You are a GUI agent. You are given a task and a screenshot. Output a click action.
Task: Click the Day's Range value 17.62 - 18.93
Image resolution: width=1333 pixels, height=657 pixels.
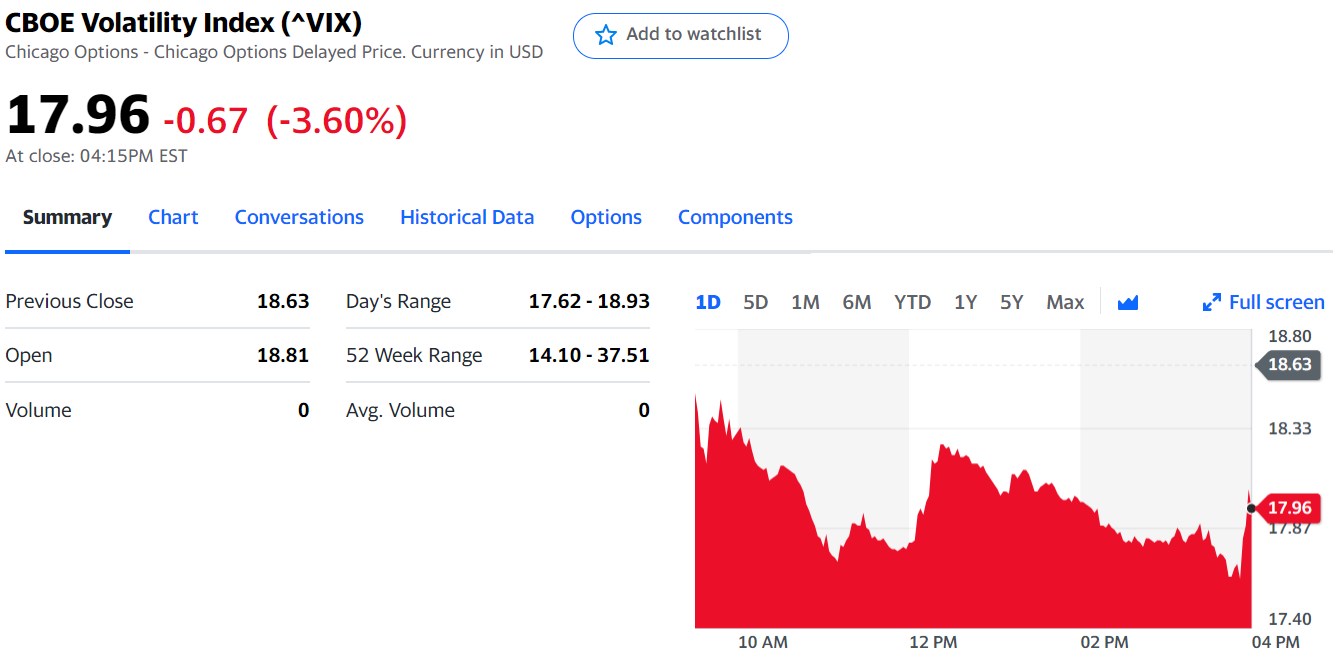click(x=589, y=301)
